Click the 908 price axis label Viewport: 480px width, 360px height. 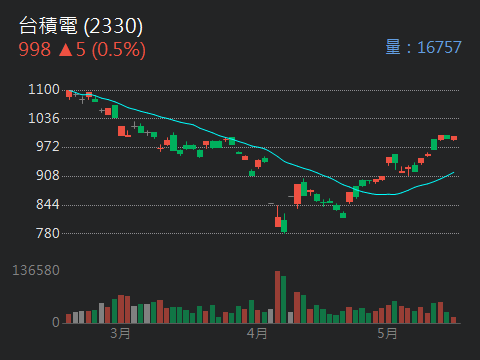48,176
